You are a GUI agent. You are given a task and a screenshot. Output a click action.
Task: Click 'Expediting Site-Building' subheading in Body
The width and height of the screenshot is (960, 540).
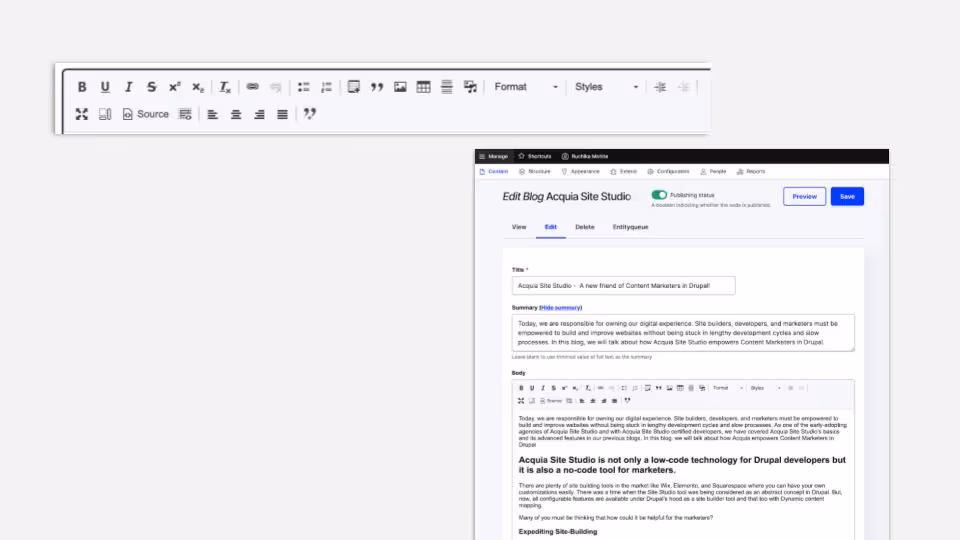click(558, 531)
